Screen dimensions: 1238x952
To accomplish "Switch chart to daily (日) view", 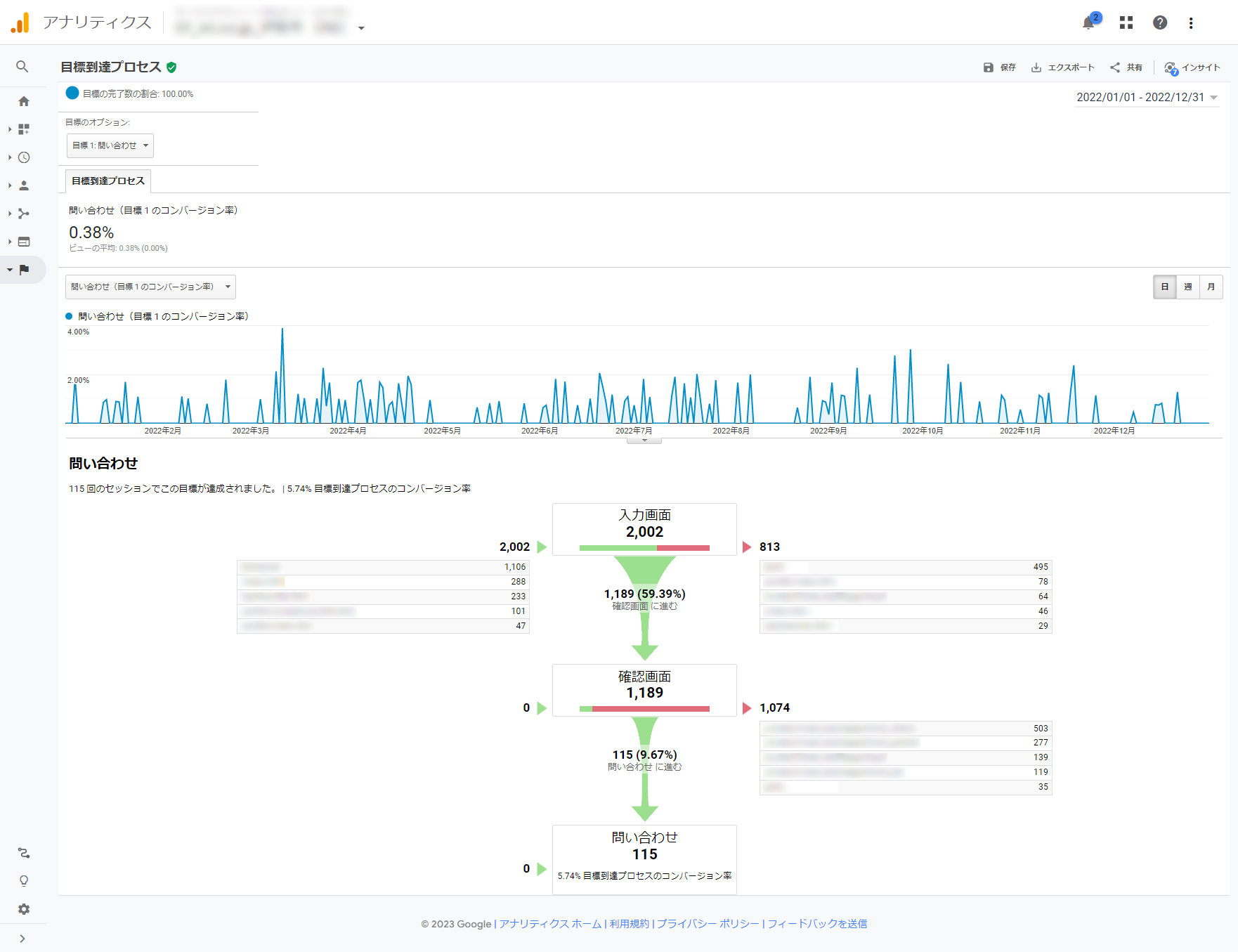I will tap(1165, 287).
